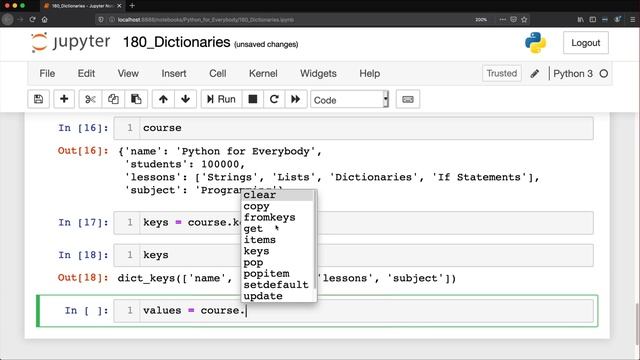Select 'items' in autocomplete list
This screenshot has height=360, width=640.
click(x=278, y=240)
